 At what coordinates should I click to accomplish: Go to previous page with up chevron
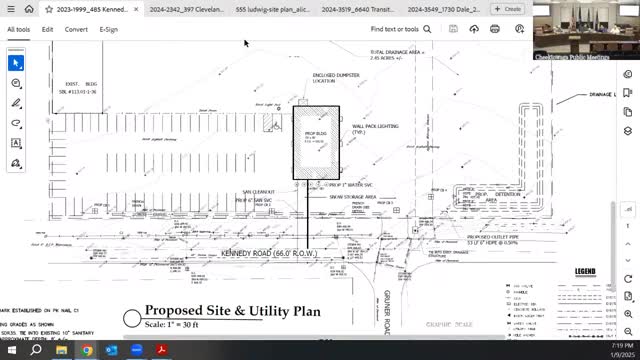[628, 244]
